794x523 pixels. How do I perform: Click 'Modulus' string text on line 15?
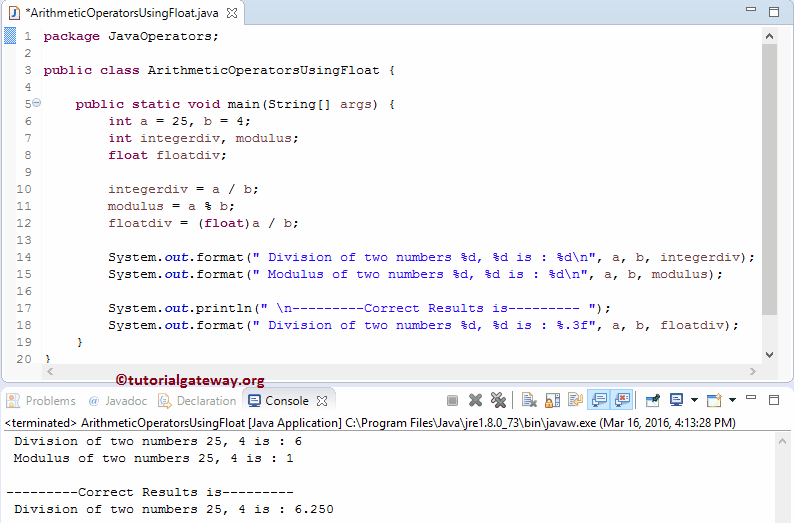pyautogui.click(x=296, y=274)
